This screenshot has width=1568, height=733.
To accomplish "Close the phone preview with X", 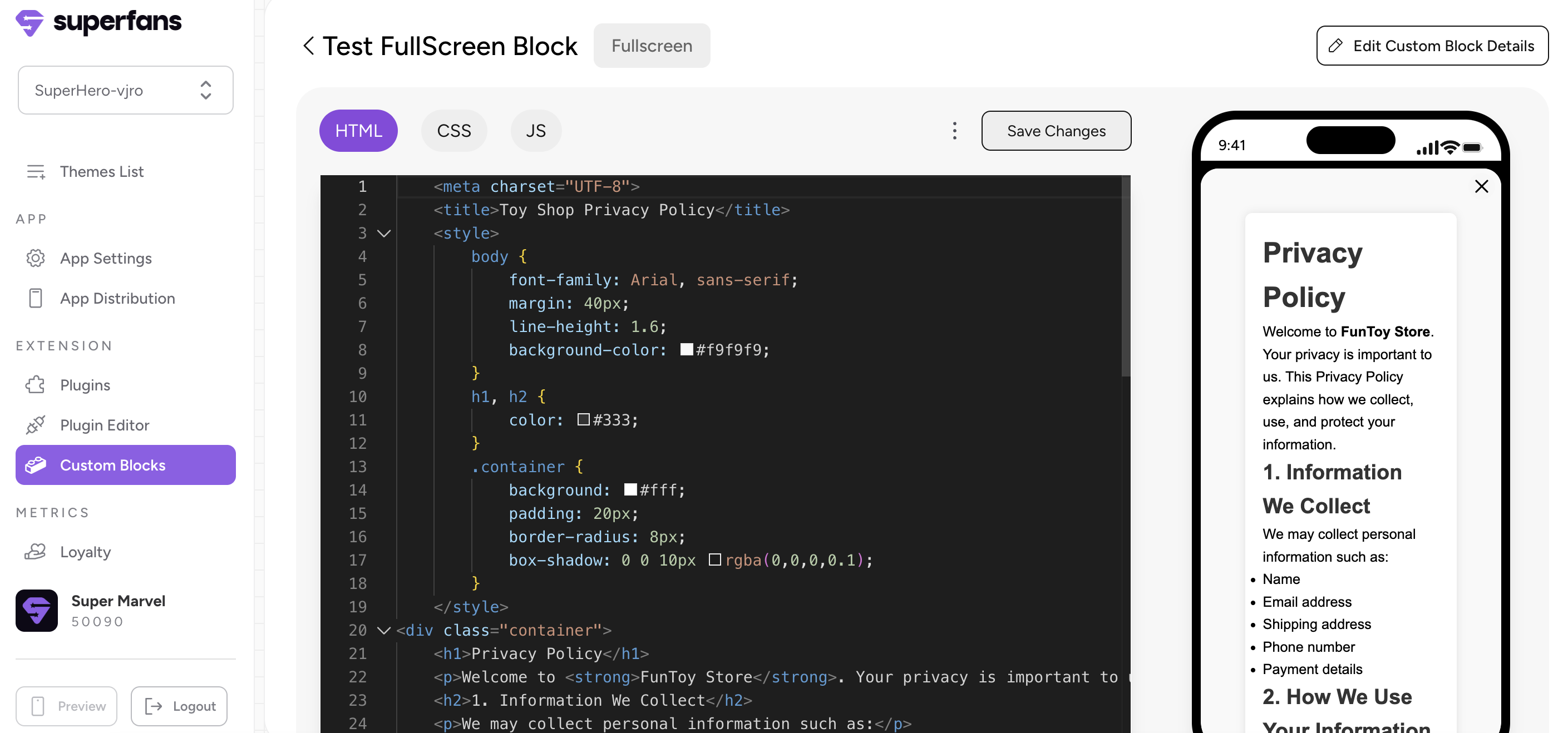I will click(x=1481, y=186).
